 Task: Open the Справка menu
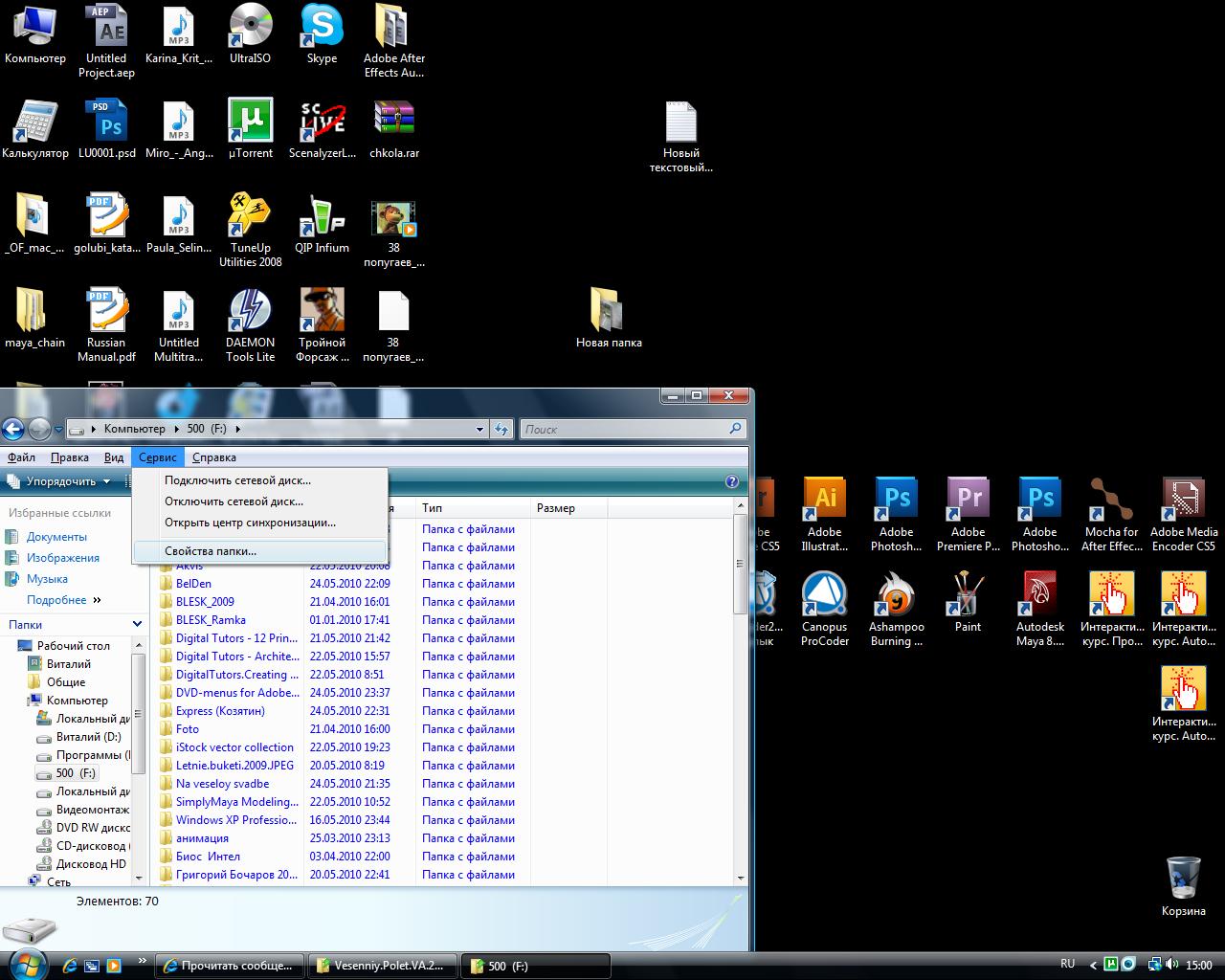pos(214,457)
